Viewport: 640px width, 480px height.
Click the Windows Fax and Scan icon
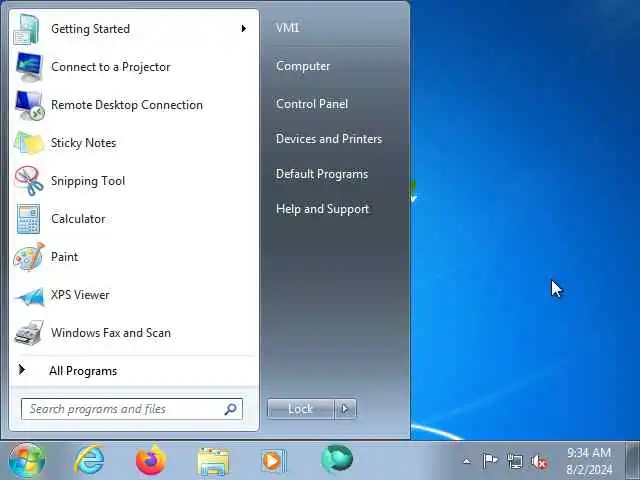click(29, 333)
